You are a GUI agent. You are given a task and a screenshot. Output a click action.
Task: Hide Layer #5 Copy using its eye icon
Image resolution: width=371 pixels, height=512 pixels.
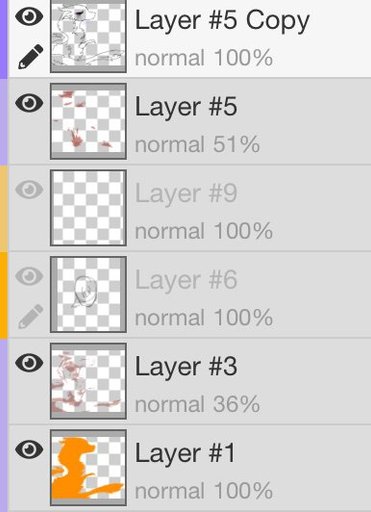(29, 16)
